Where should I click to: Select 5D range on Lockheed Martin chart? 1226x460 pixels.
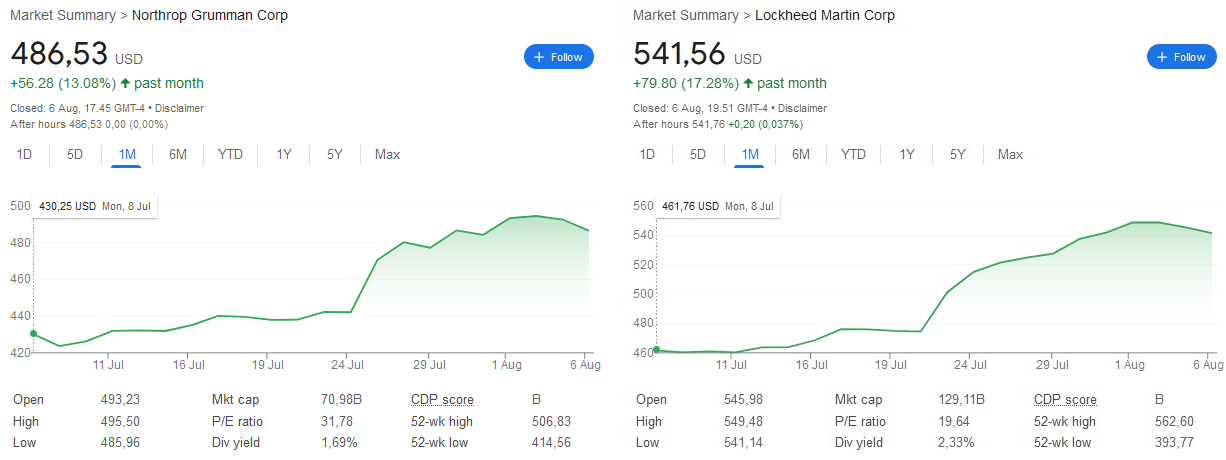698,154
